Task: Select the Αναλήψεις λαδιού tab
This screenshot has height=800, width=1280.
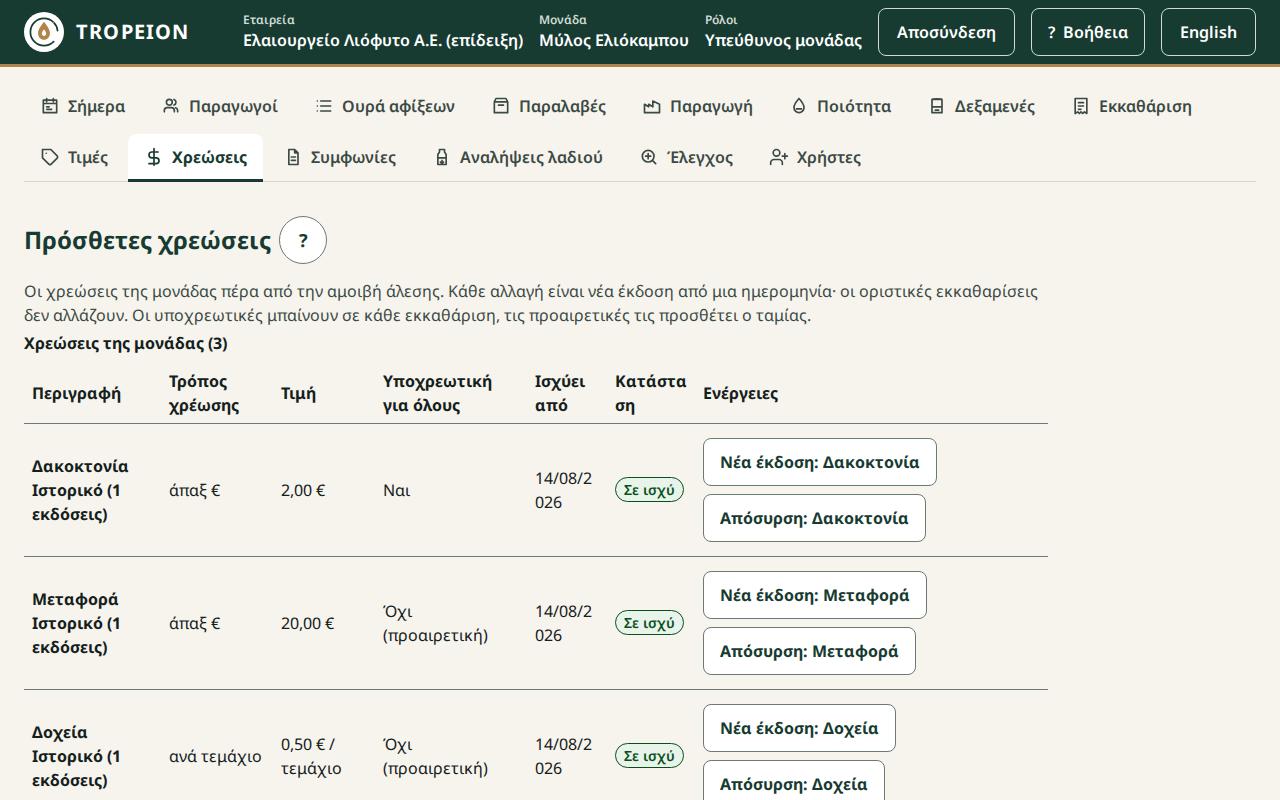Action: [x=518, y=157]
